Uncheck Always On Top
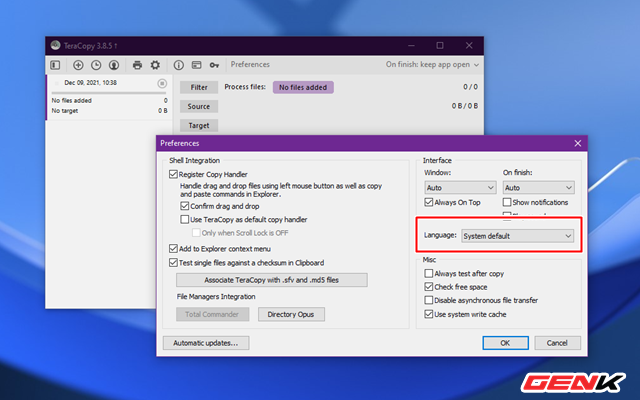Image resolution: width=640 pixels, height=400 pixels. point(429,202)
